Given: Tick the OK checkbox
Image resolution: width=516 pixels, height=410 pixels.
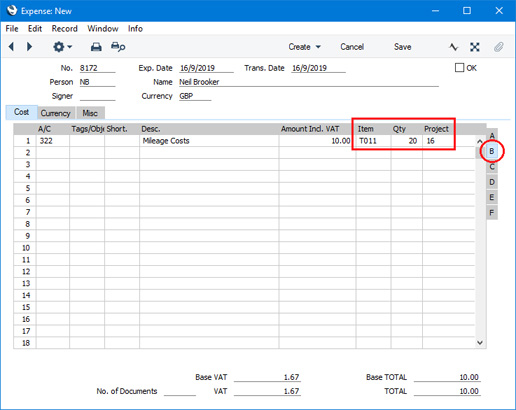Looking at the screenshot, I should click(459, 68).
